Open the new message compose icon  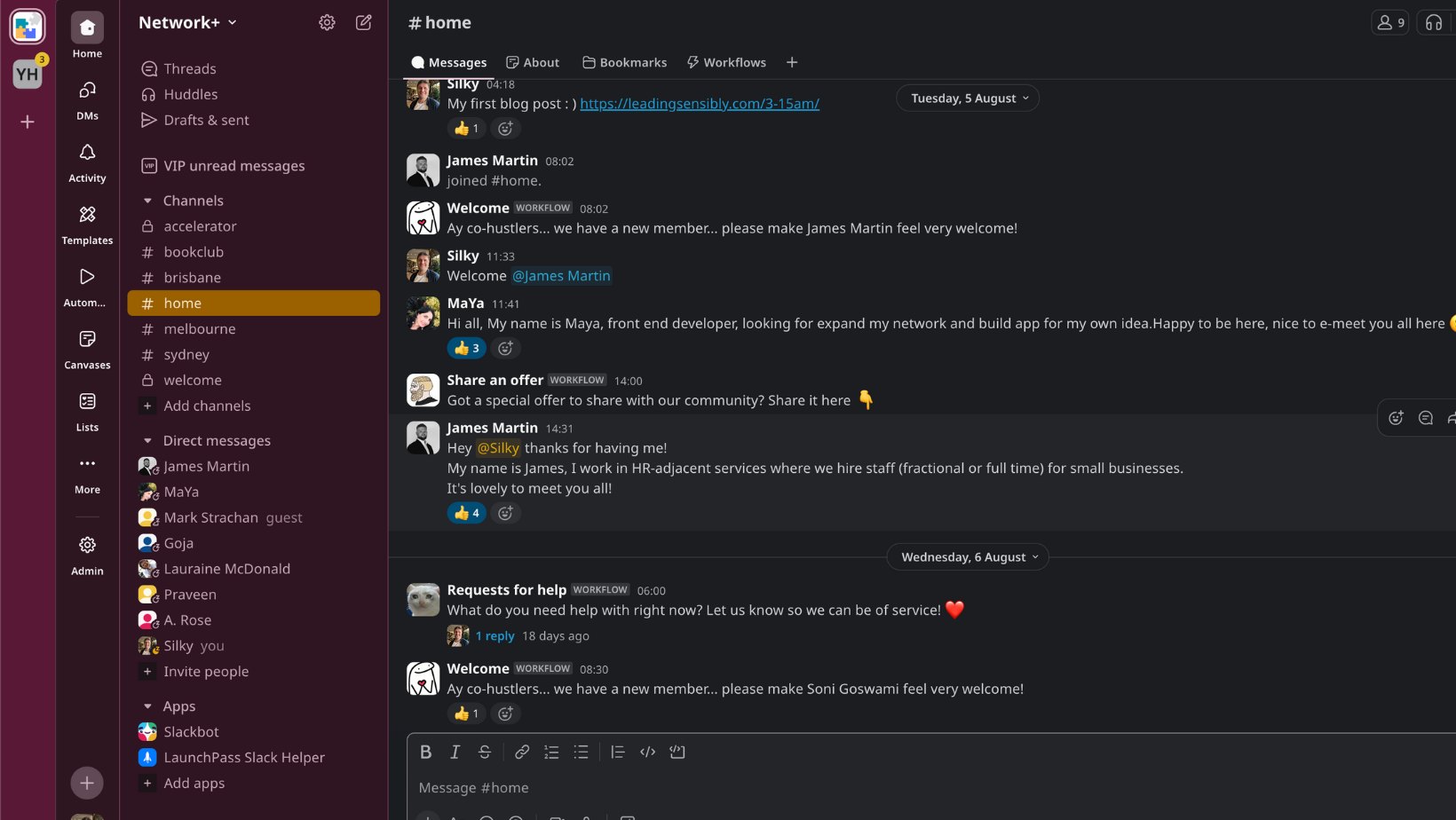tap(364, 23)
